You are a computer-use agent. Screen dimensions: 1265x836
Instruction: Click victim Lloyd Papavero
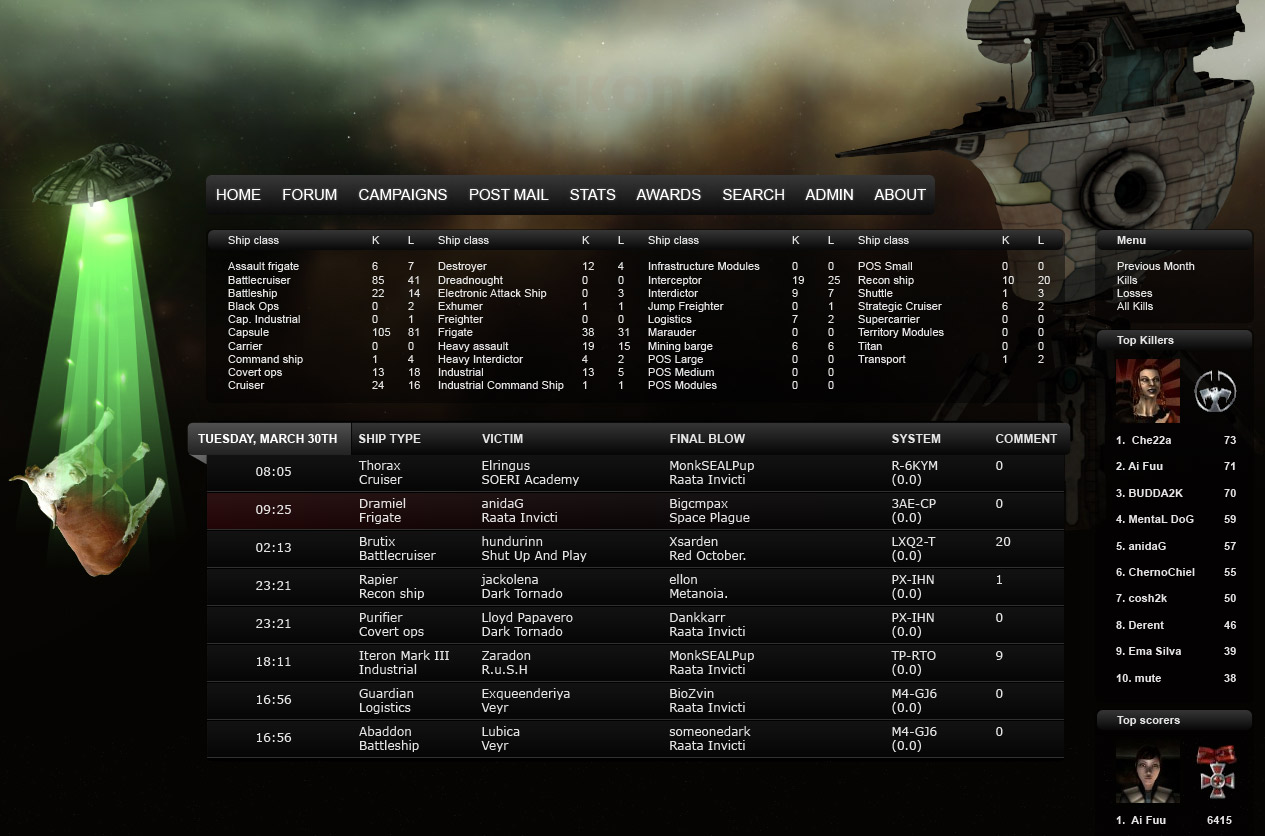click(527, 618)
